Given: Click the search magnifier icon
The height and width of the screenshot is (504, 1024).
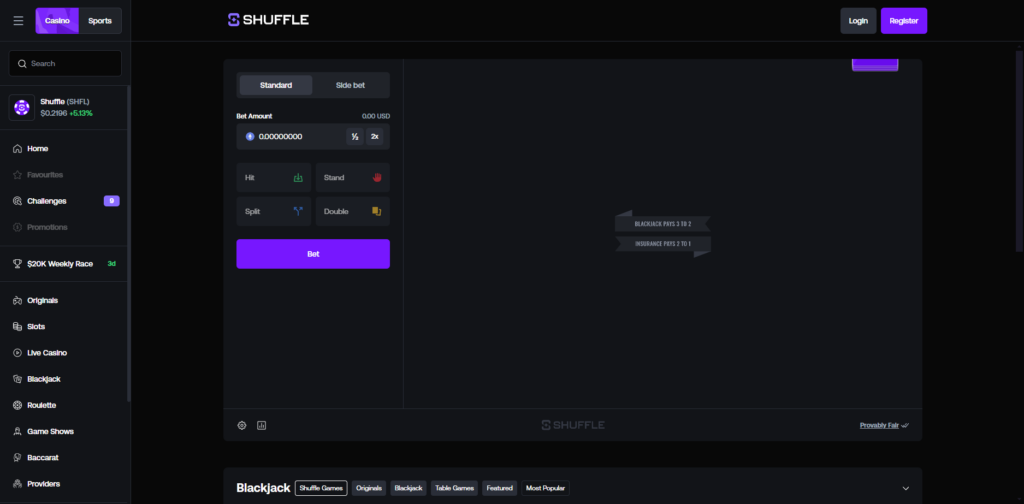Looking at the screenshot, I should pyautogui.click(x=22, y=63).
